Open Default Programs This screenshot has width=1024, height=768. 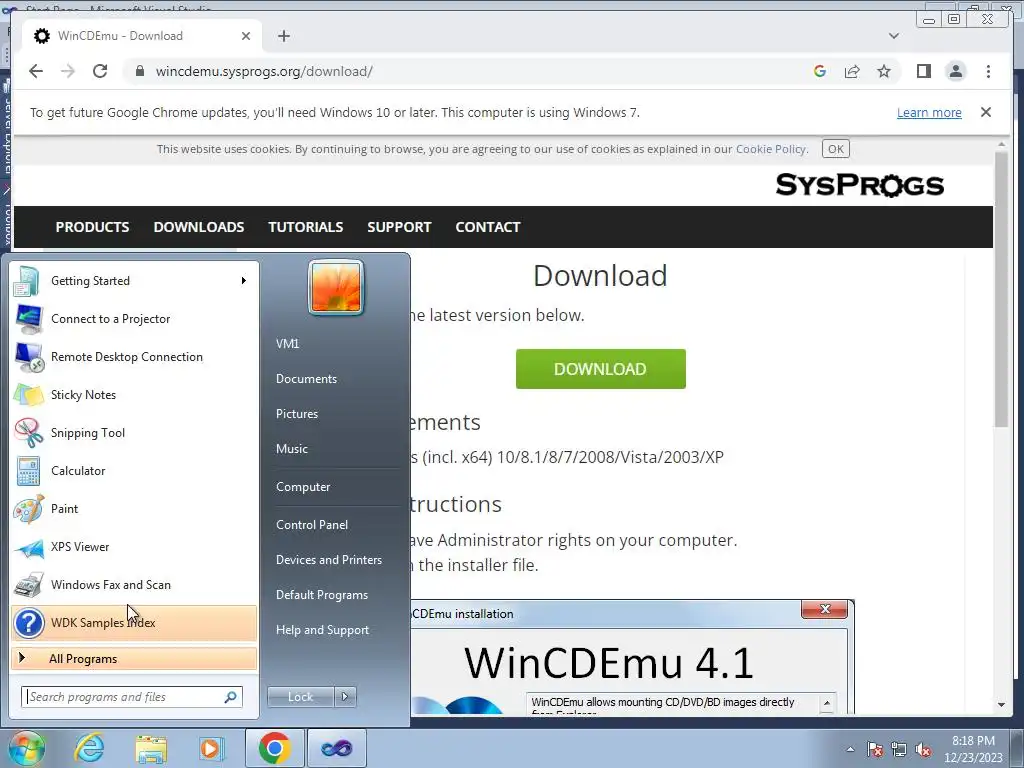click(322, 595)
